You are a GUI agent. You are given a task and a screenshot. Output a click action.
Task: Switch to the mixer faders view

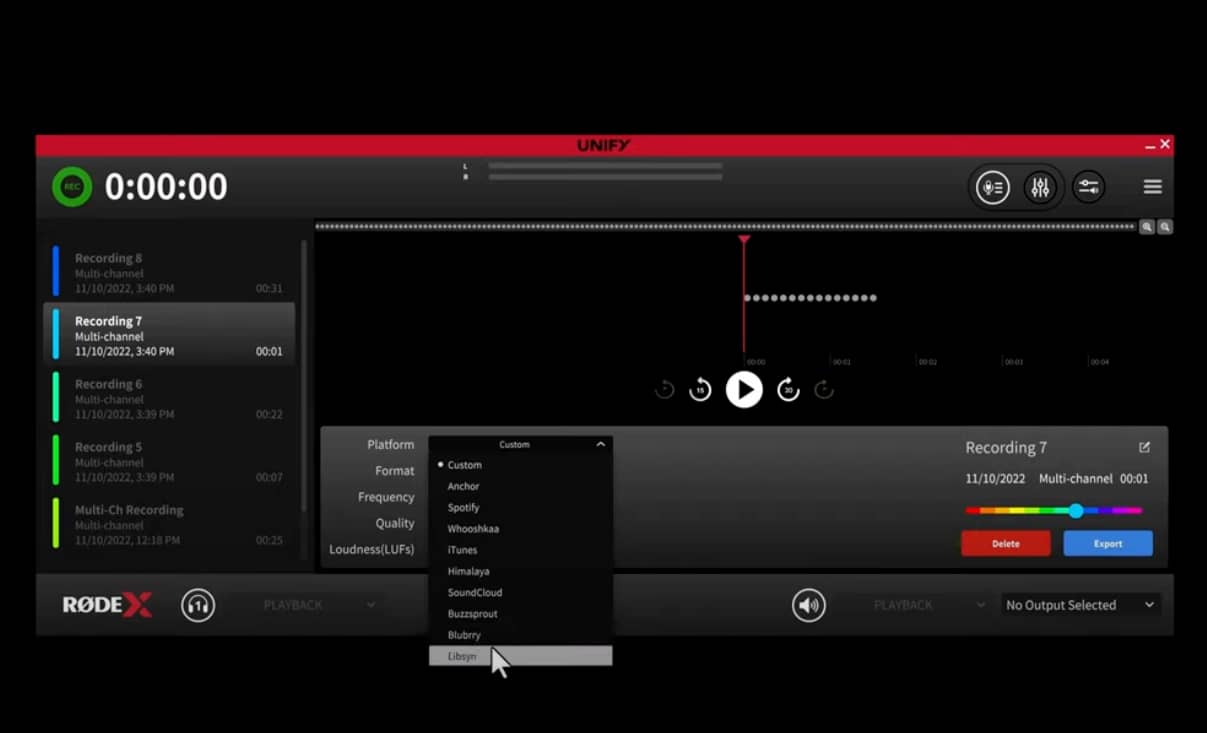[1040, 187]
